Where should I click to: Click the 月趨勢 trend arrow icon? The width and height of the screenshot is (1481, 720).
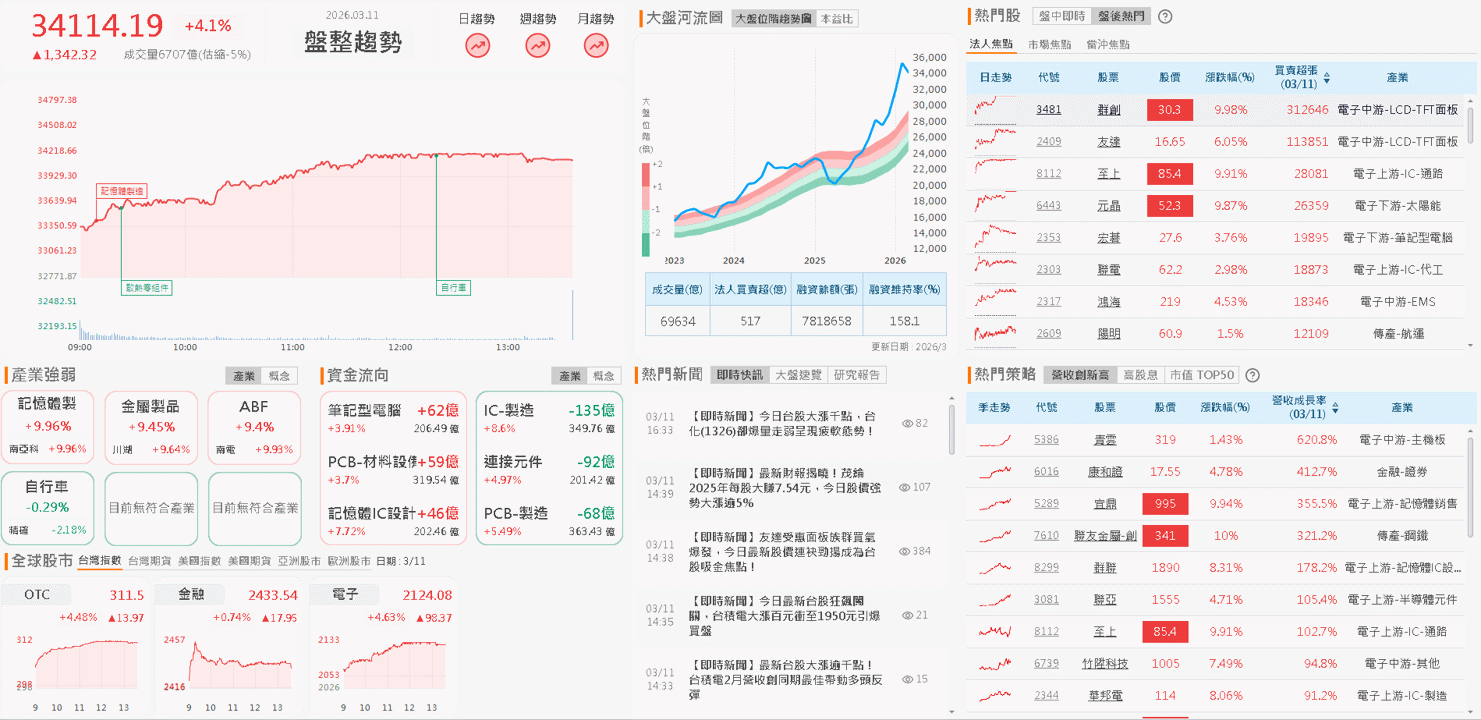coord(597,45)
